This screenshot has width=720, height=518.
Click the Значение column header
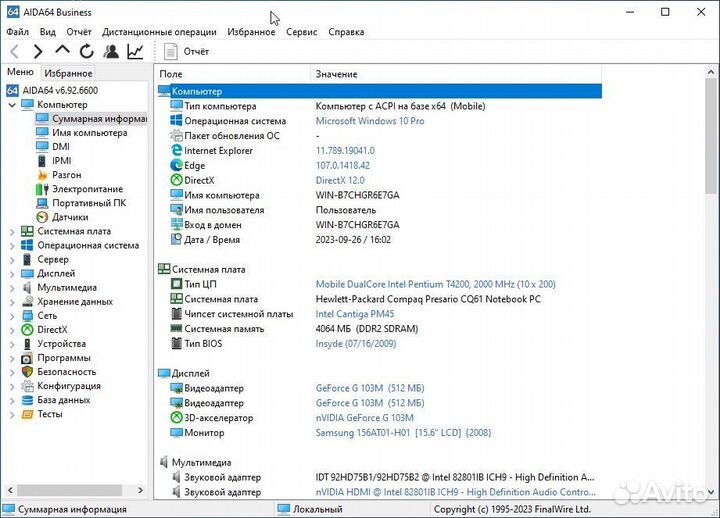[456, 74]
